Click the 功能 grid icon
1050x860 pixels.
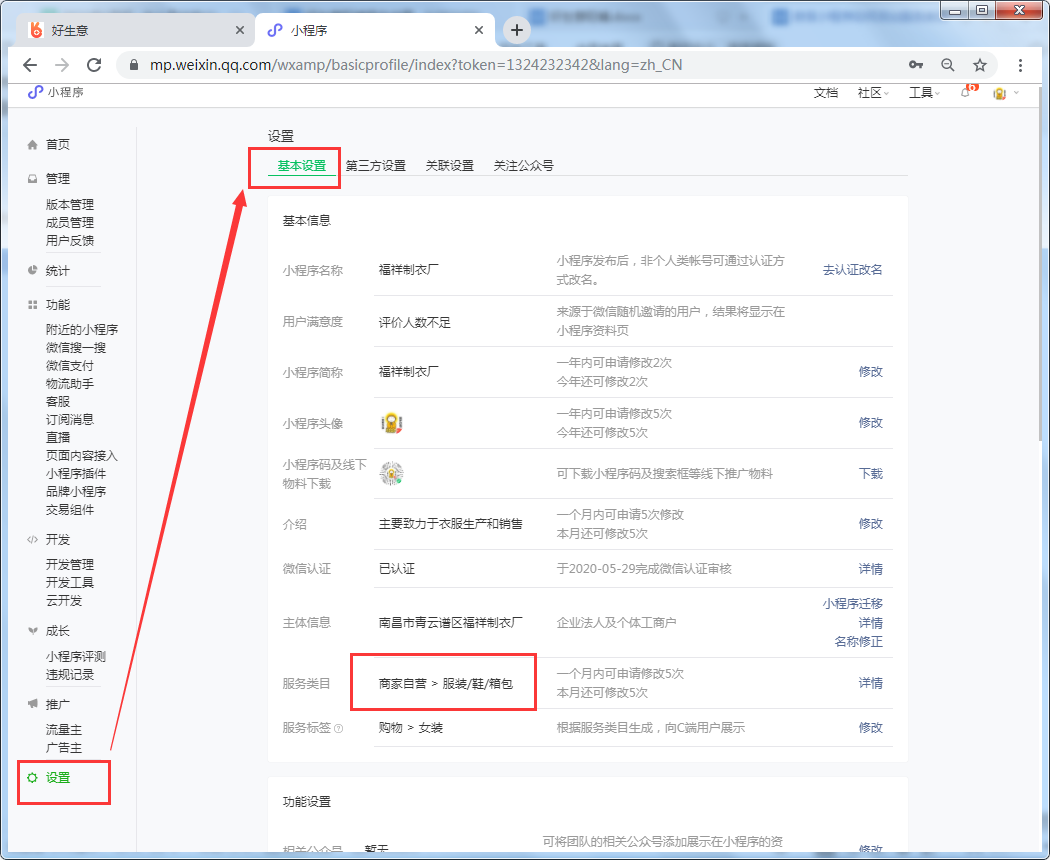pos(32,305)
